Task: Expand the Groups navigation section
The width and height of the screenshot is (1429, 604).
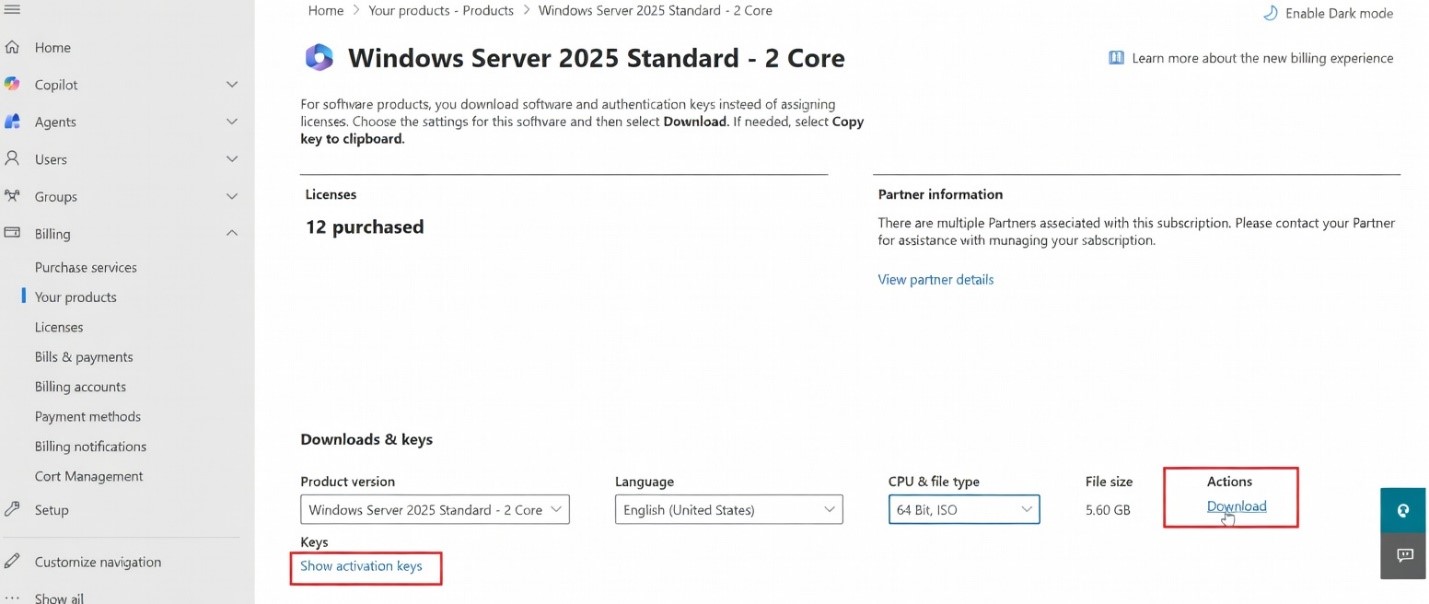Action: (232, 197)
